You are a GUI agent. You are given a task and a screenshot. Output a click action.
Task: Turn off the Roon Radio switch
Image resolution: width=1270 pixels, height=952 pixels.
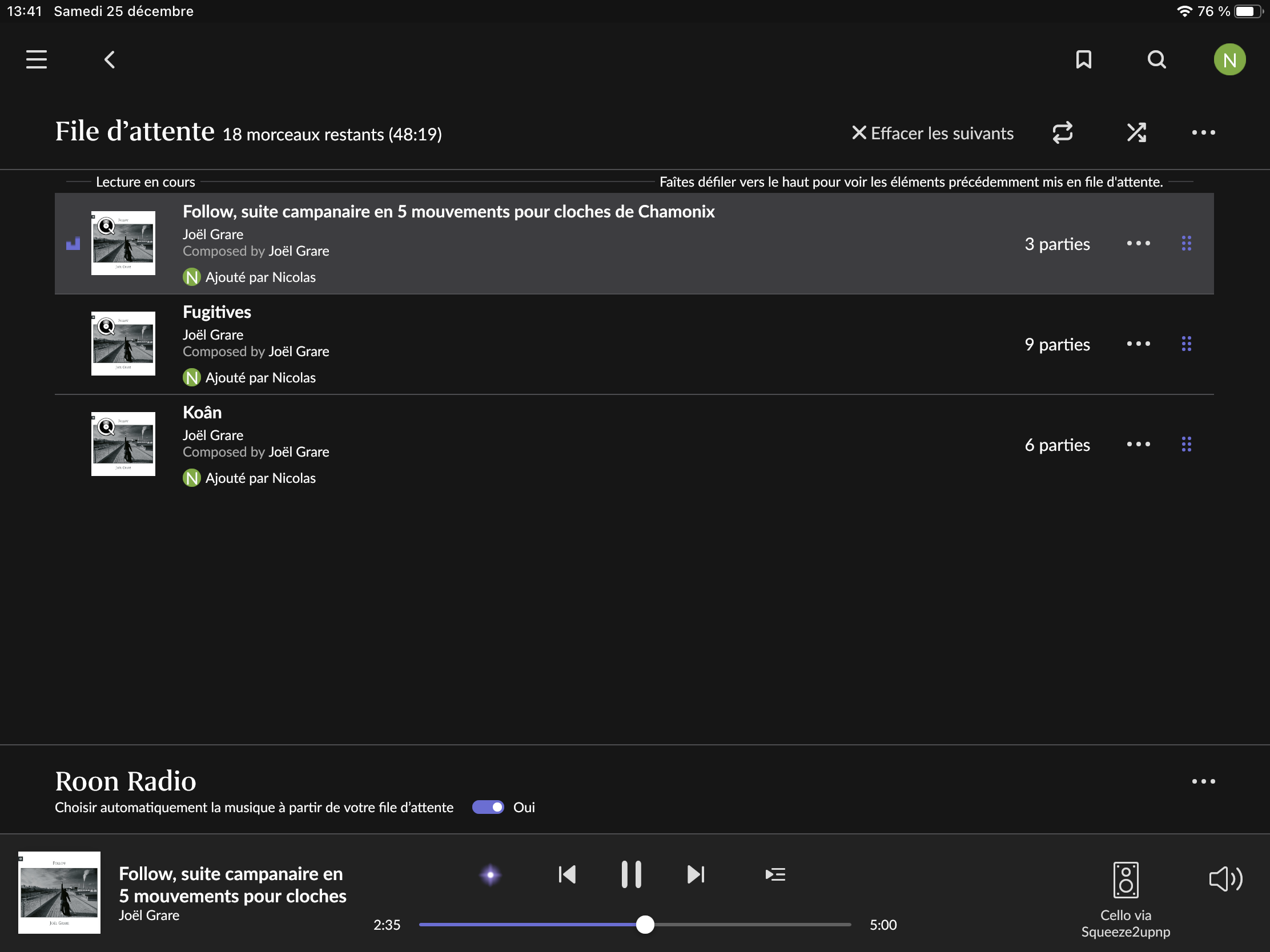click(x=488, y=808)
